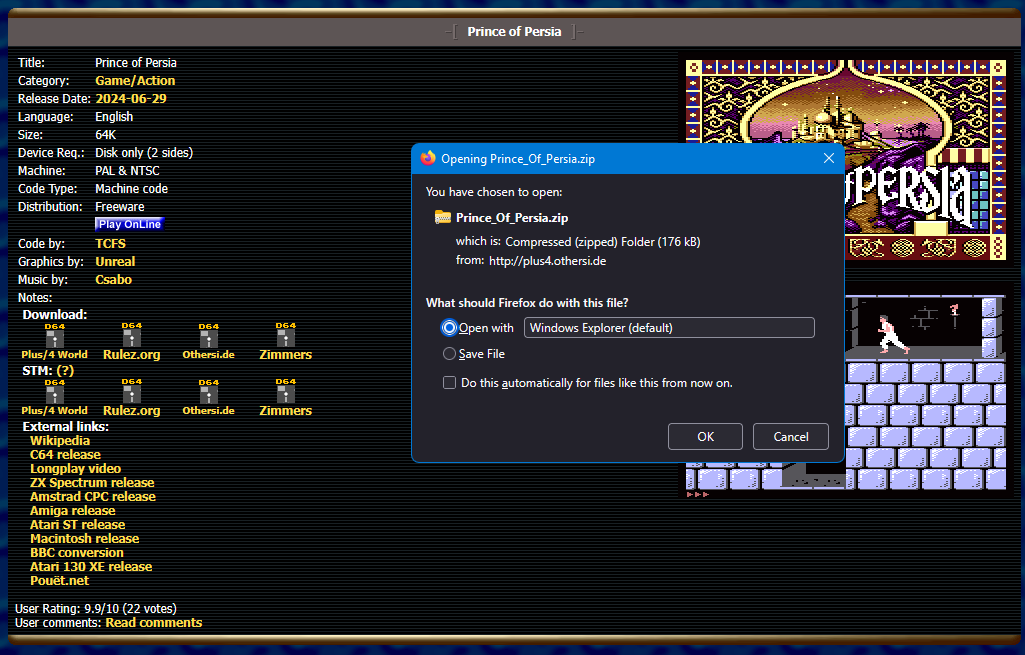The image size is (1025, 655).
Task: Click the Rulez.org D64 disk icon under Download
Action: tap(131, 335)
